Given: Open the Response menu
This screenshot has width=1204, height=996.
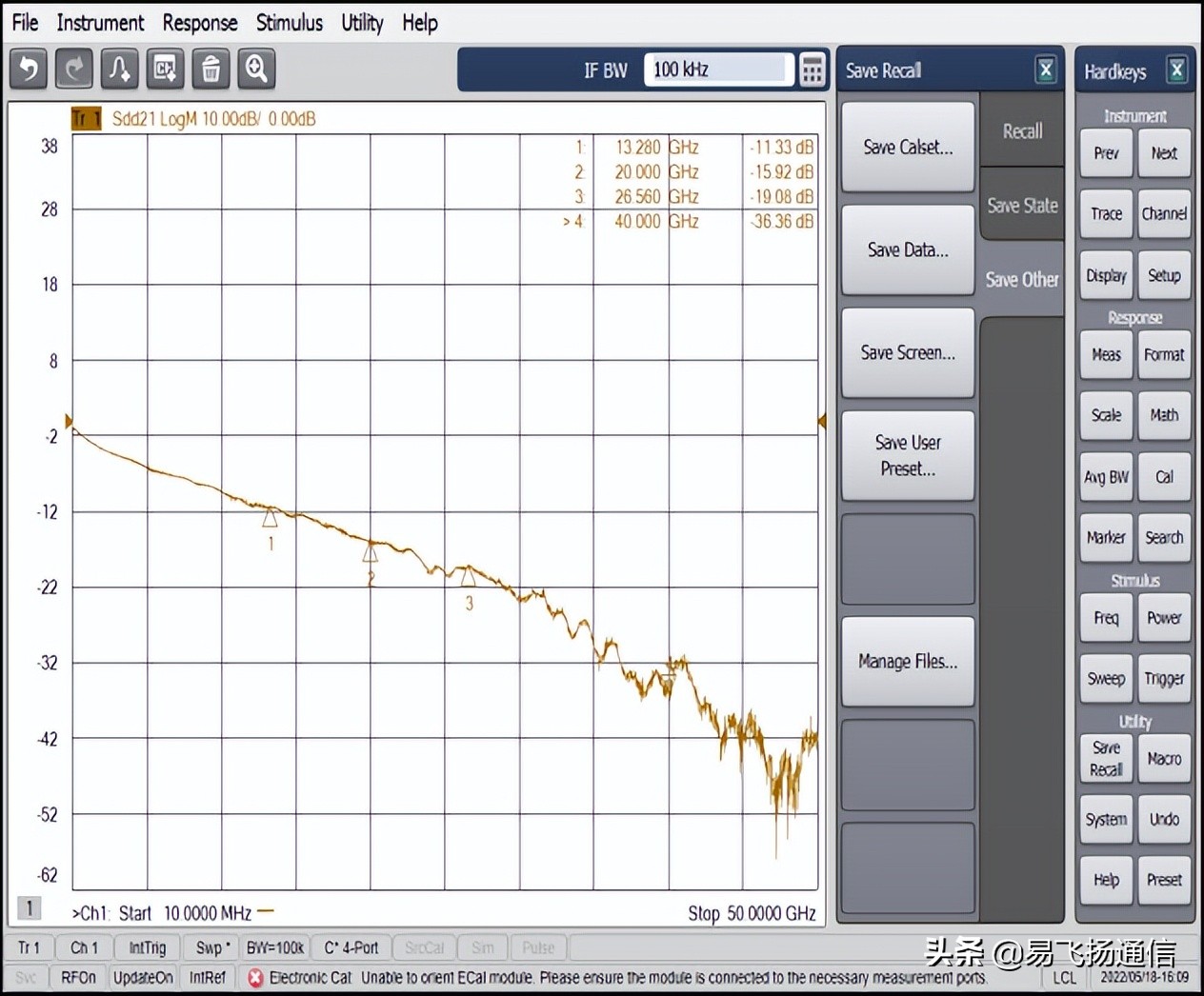Looking at the screenshot, I should pyautogui.click(x=200, y=22).
